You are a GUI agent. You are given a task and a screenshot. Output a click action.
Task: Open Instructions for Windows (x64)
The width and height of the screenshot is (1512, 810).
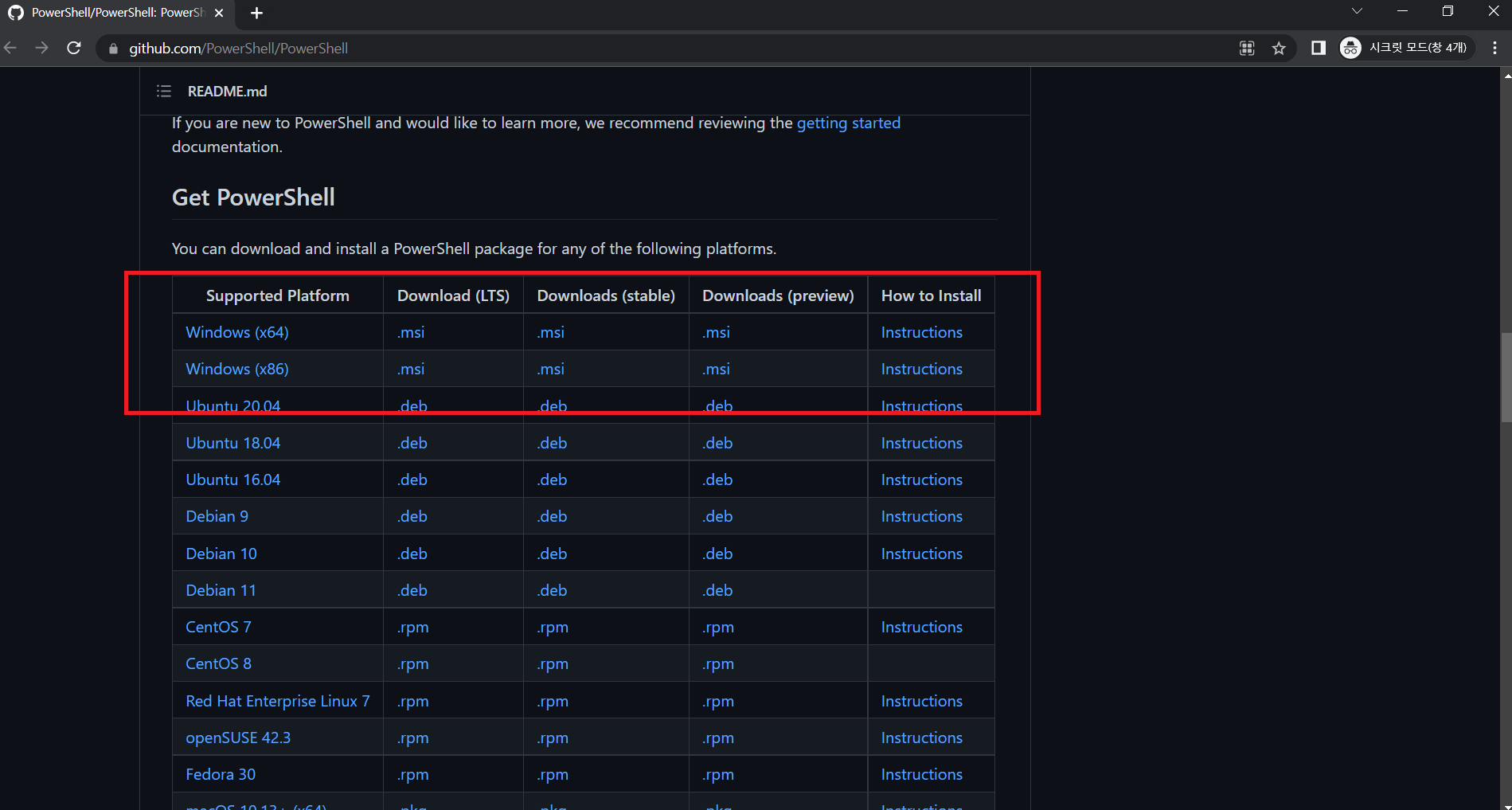point(921,332)
